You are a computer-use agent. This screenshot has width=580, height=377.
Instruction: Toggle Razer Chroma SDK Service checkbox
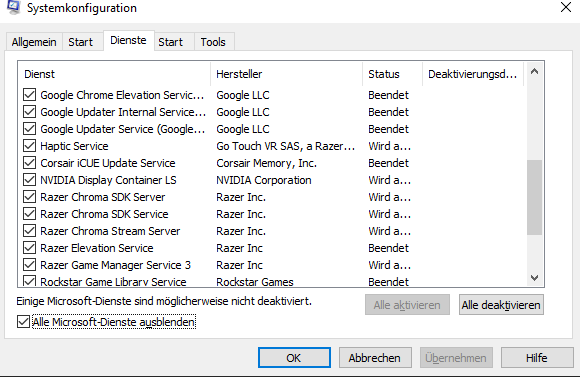tap(30, 214)
